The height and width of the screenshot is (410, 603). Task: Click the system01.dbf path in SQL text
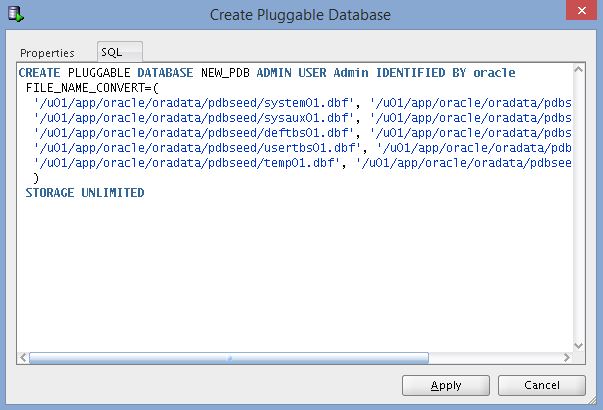click(x=193, y=103)
